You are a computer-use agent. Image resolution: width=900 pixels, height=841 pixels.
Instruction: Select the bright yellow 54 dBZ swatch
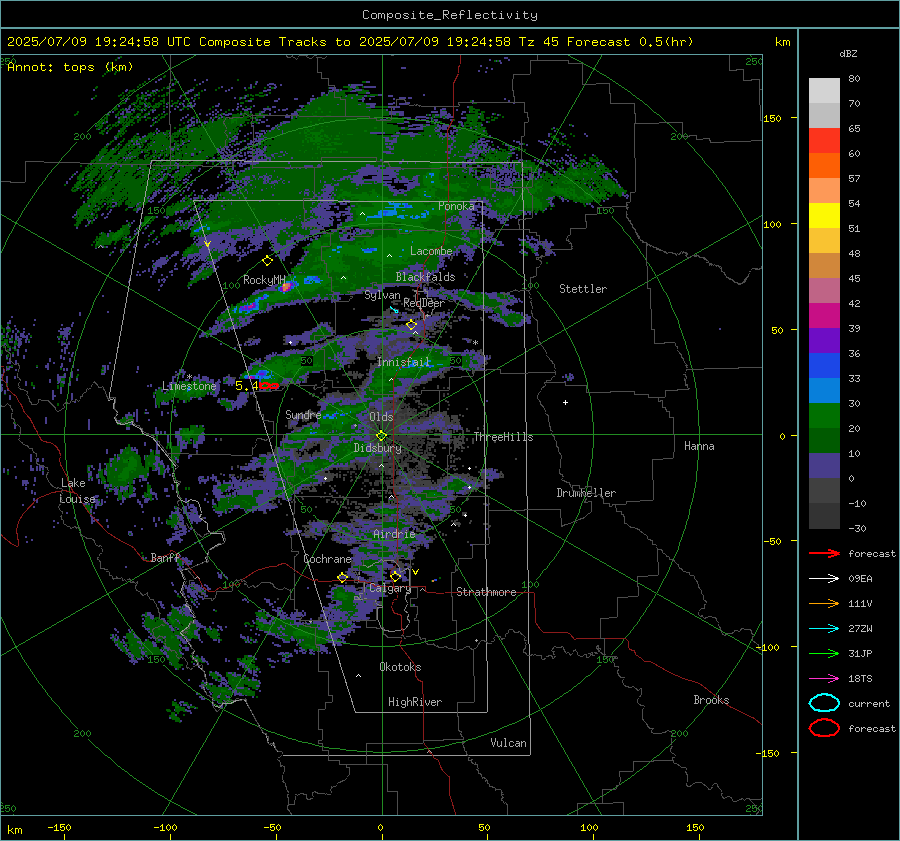pos(824,215)
